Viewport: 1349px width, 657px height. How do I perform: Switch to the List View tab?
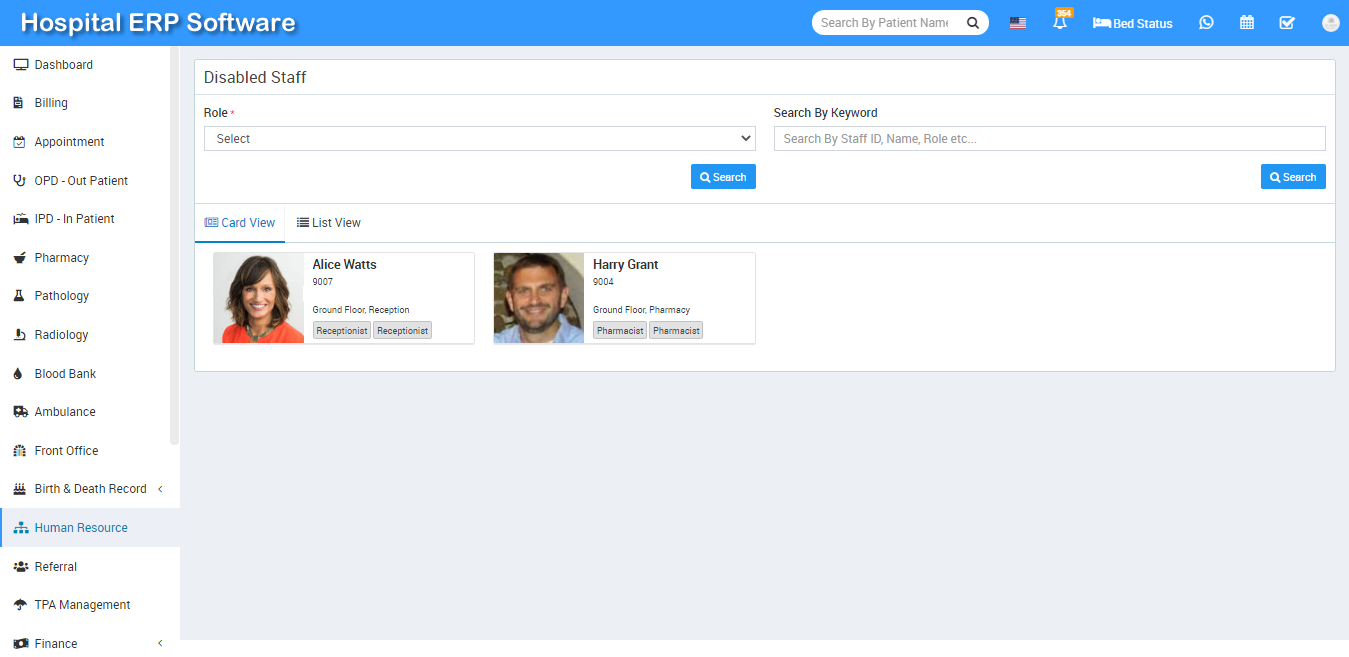(x=329, y=223)
